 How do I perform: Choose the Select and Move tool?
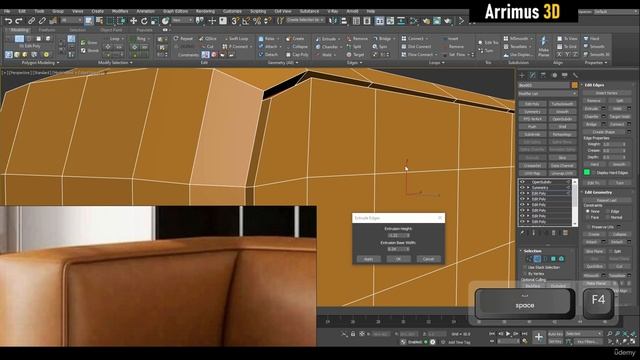(x=133, y=20)
